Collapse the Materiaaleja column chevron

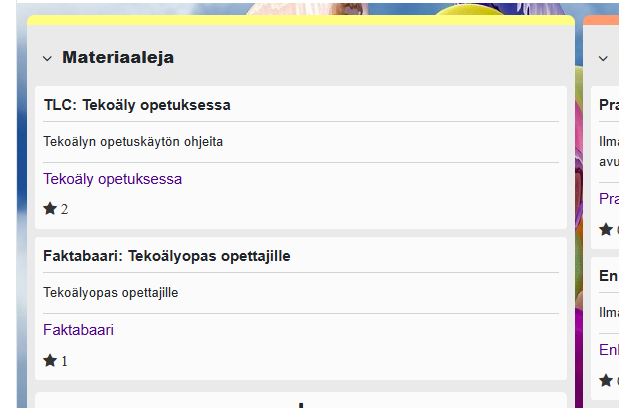tap(47, 59)
